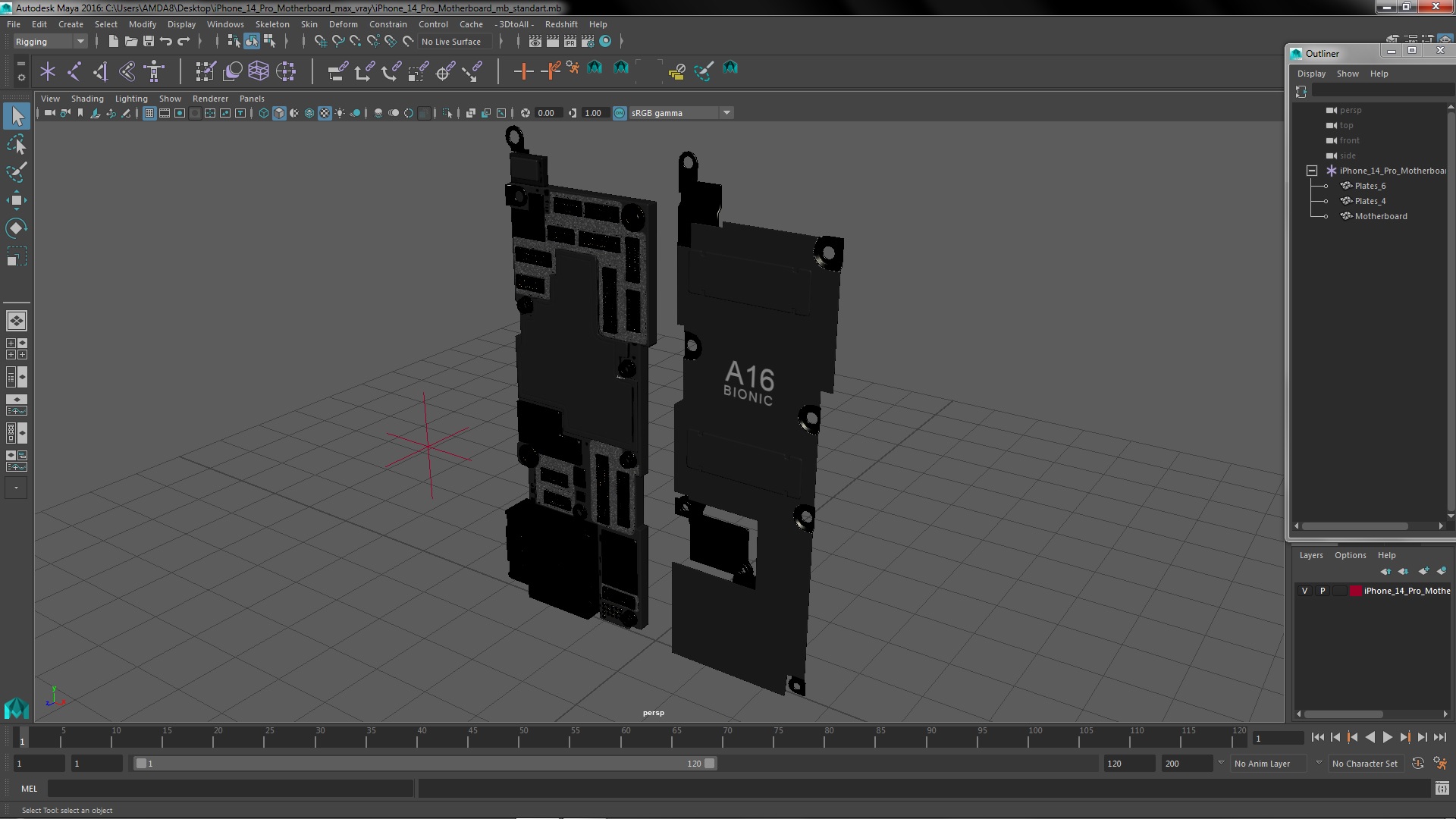Toggle layer visibility V box
This screenshot has height=819, width=1456.
pyautogui.click(x=1305, y=591)
